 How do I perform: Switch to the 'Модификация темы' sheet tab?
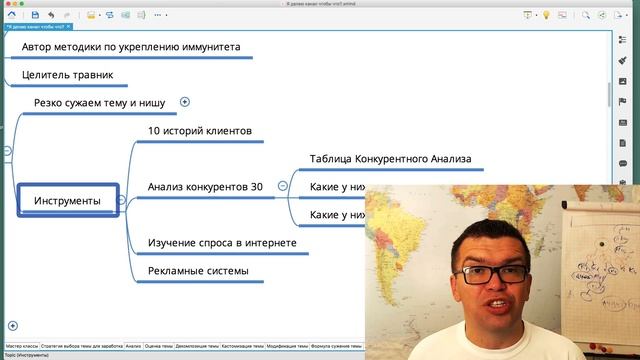[x=287, y=346]
